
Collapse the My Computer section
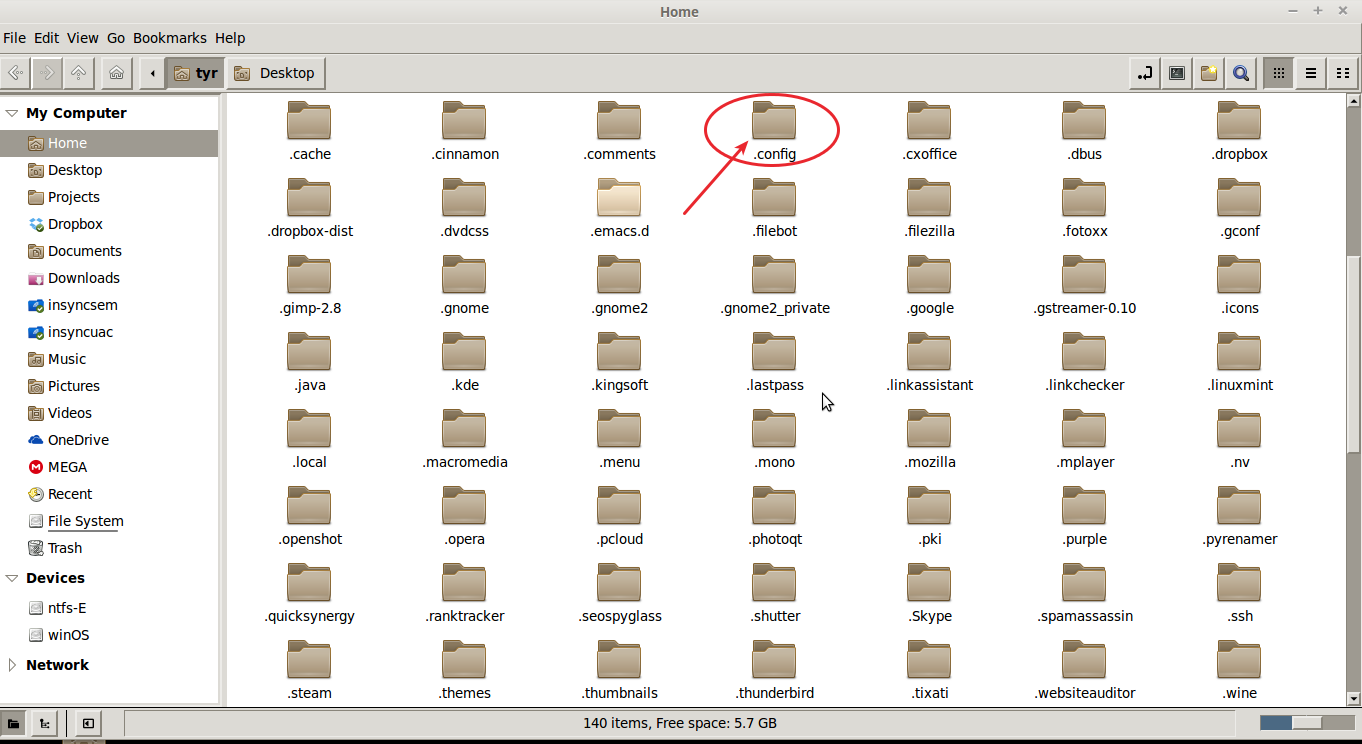click(x=12, y=113)
